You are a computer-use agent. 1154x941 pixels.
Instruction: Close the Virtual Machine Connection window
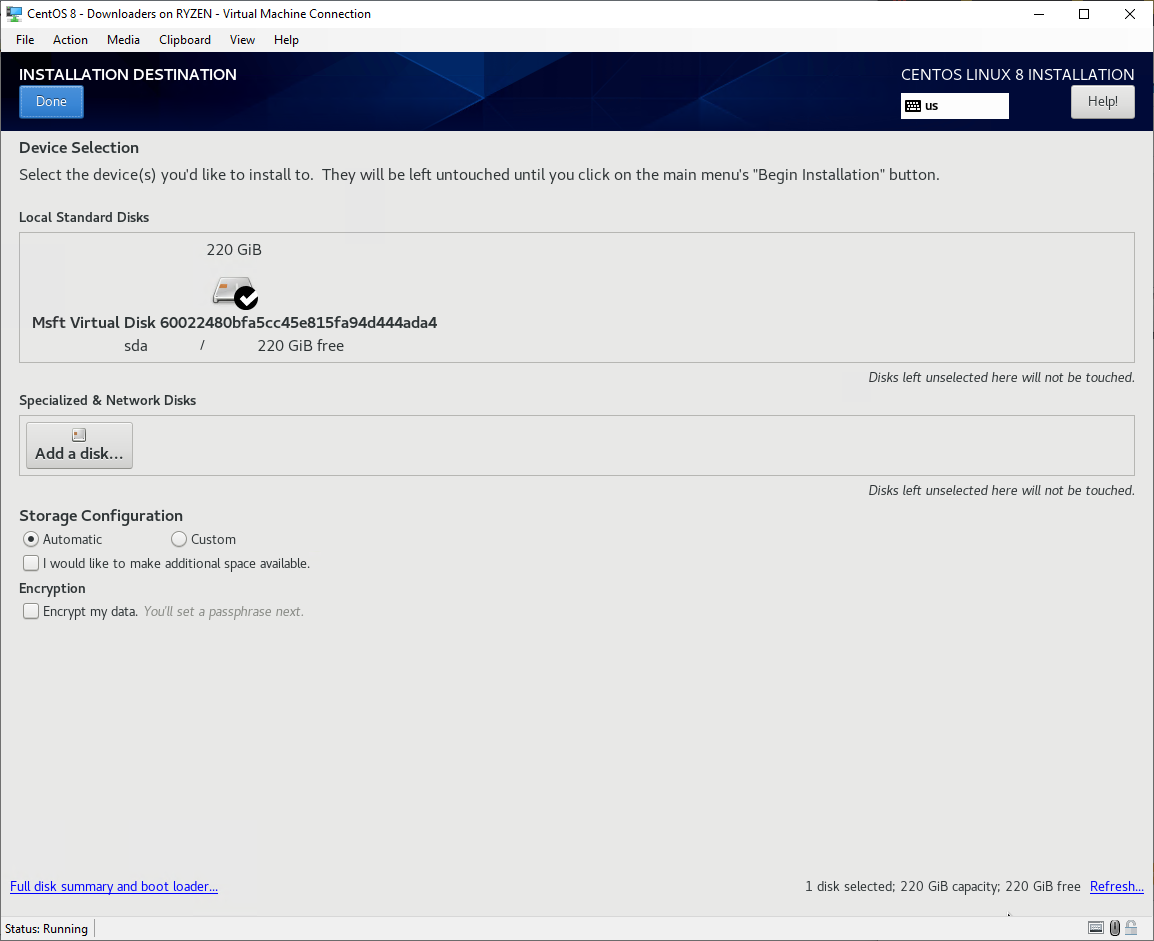pyautogui.click(x=1130, y=14)
